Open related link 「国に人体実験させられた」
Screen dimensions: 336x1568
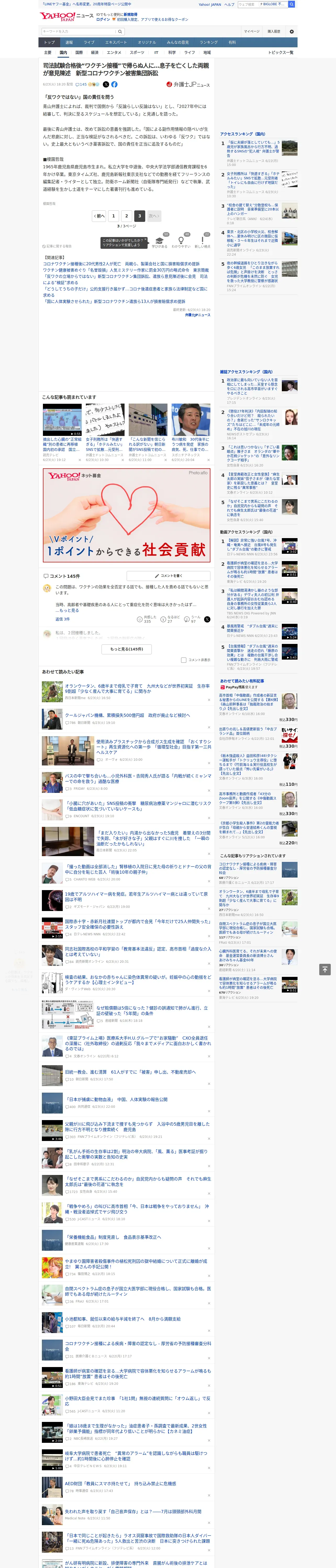[x=114, y=301]
